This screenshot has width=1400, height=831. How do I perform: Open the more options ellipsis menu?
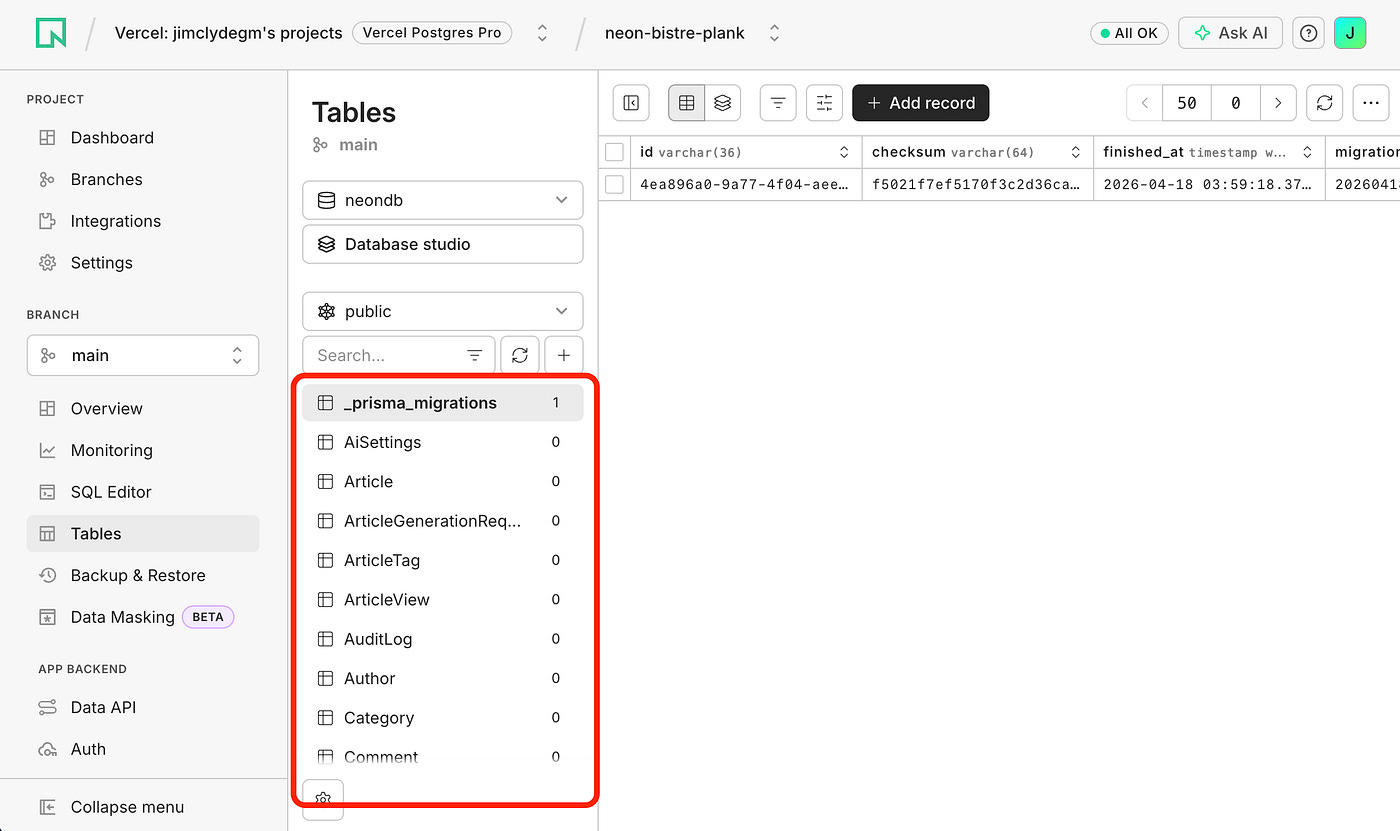click(1371, 103)
